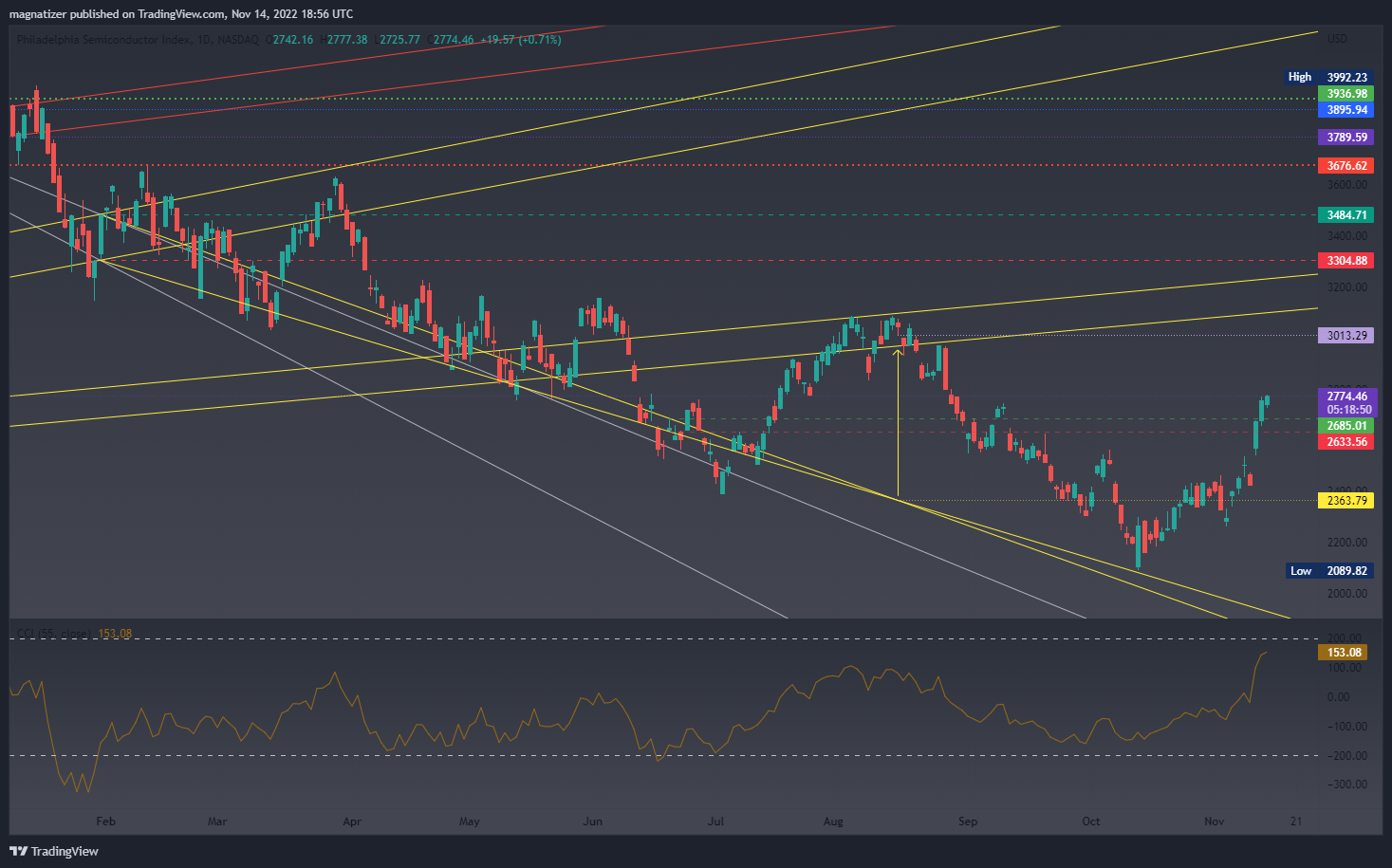Click the CCI value 153.08 label
Screen dimensions: 1392x868
click(x=1343, y=652)
